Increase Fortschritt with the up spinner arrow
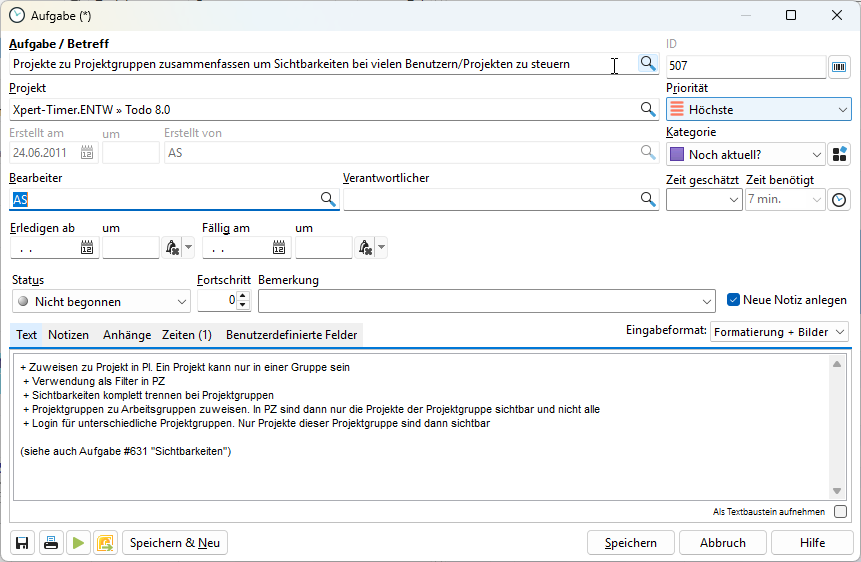The image size is (861, 562). (242, 295)
